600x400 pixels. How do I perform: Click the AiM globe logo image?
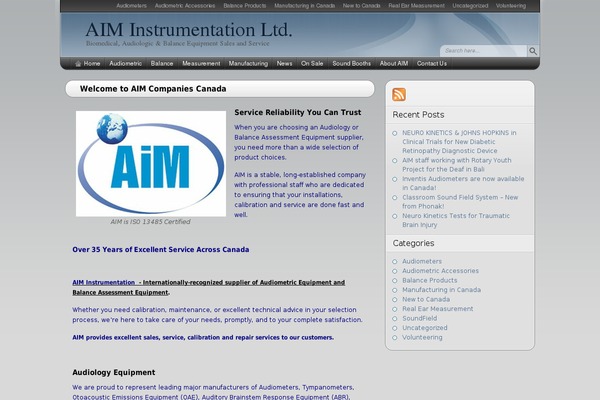151,164
